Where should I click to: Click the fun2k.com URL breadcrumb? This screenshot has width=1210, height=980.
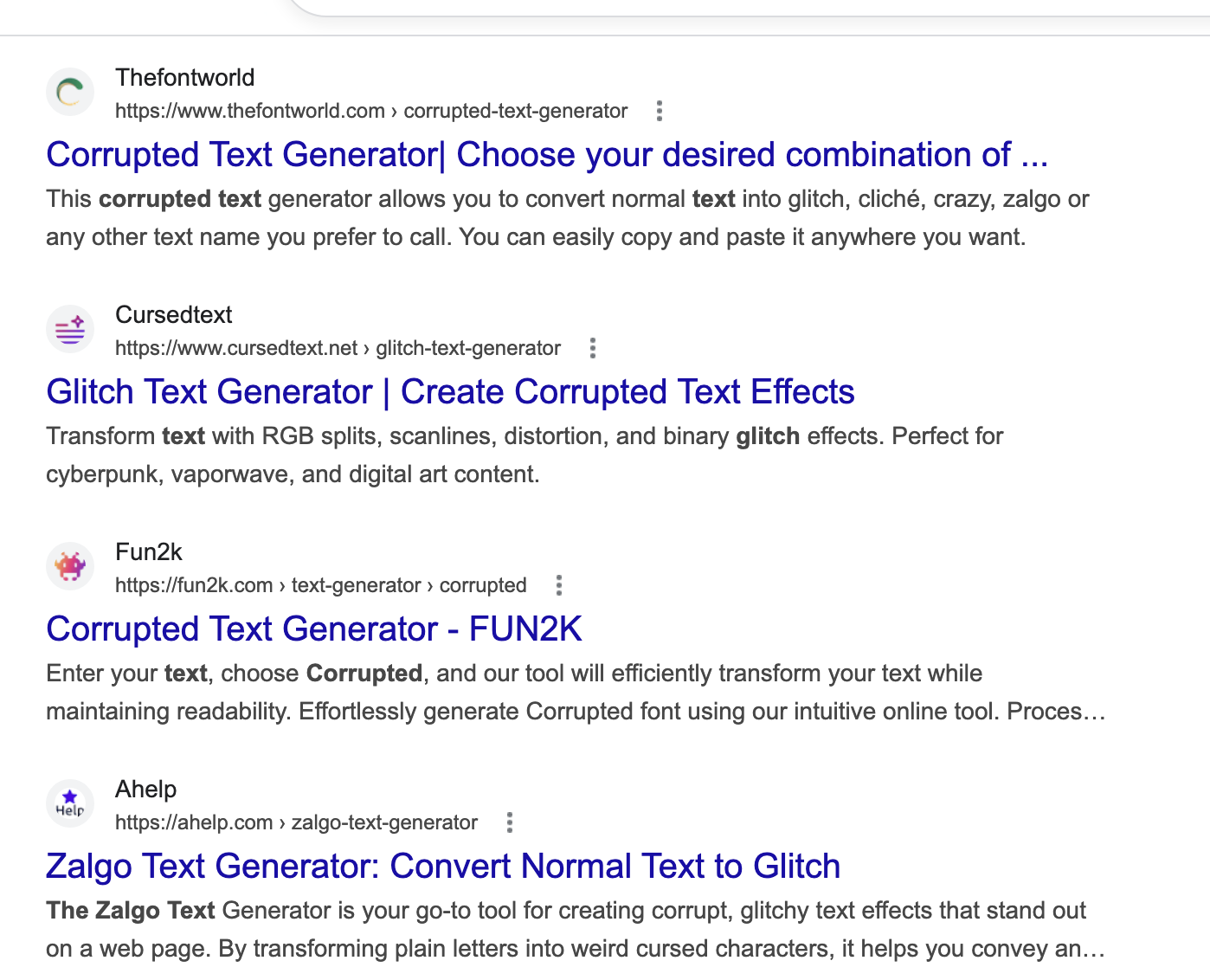pyautogui.click(x=320, y=585)
